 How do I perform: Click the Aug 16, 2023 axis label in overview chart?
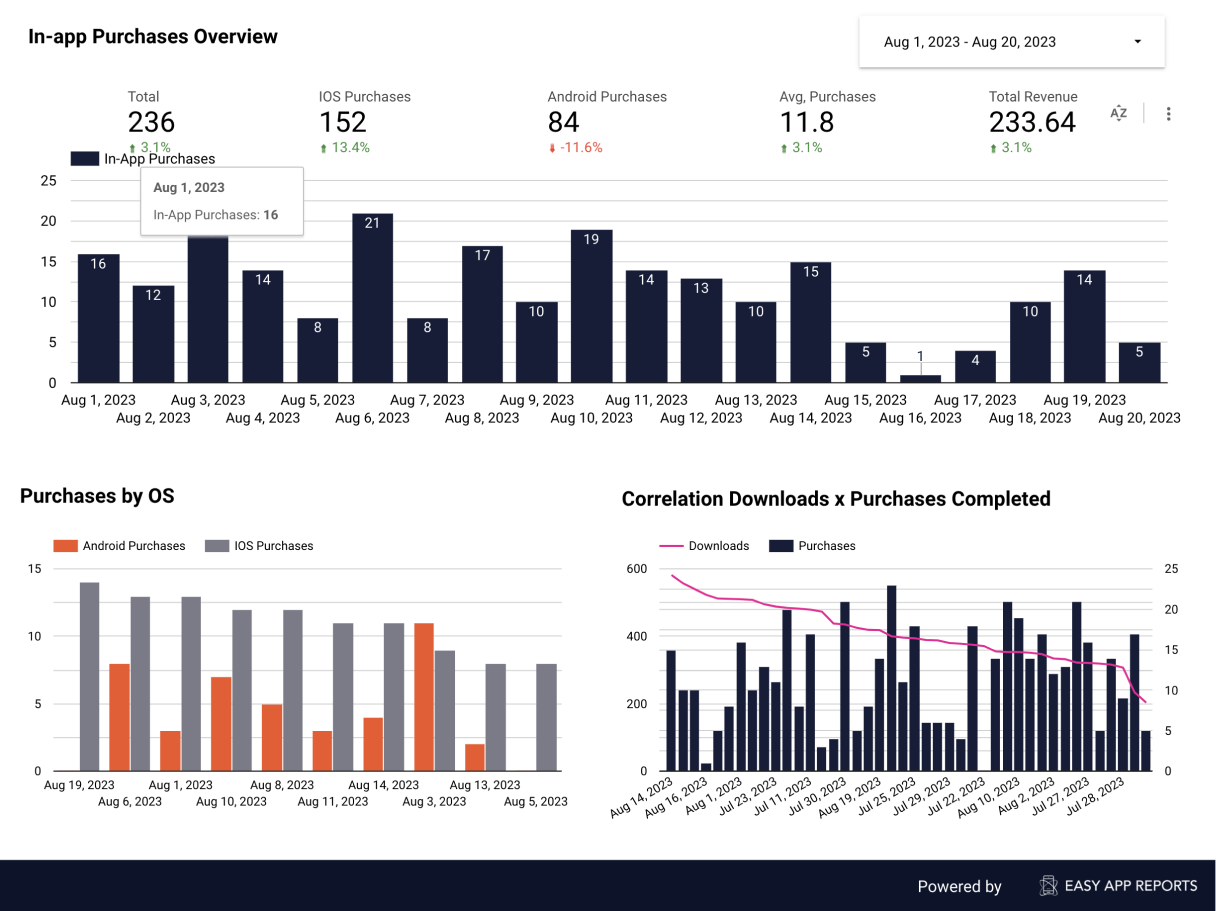coord(920,418)
